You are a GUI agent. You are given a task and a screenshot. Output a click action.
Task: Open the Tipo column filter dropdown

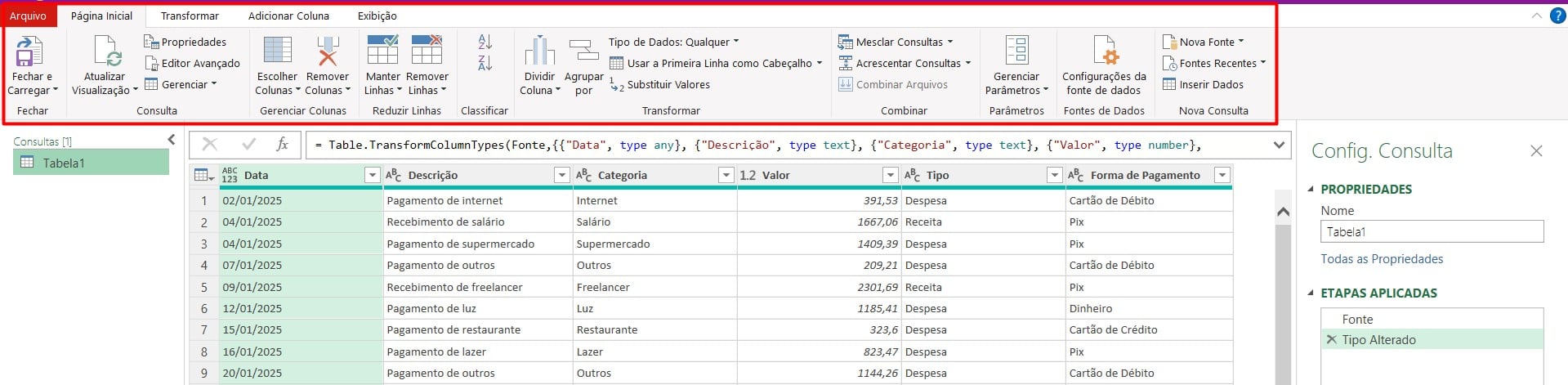1054,175
